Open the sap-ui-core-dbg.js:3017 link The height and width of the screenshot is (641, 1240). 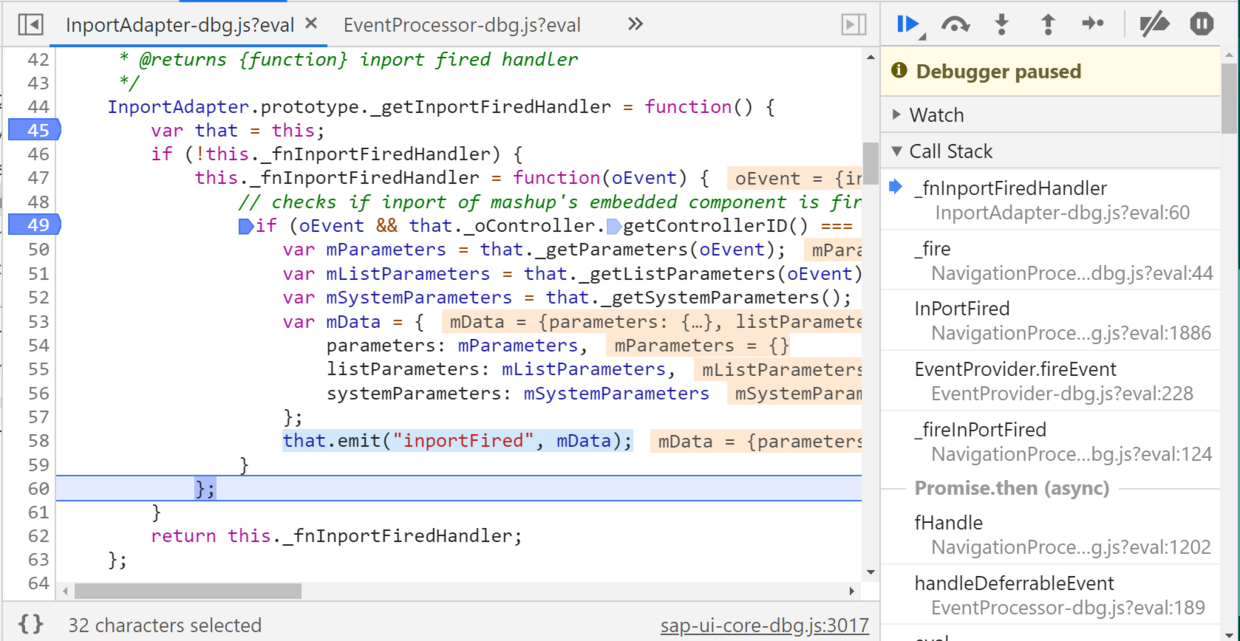point(764,626)
